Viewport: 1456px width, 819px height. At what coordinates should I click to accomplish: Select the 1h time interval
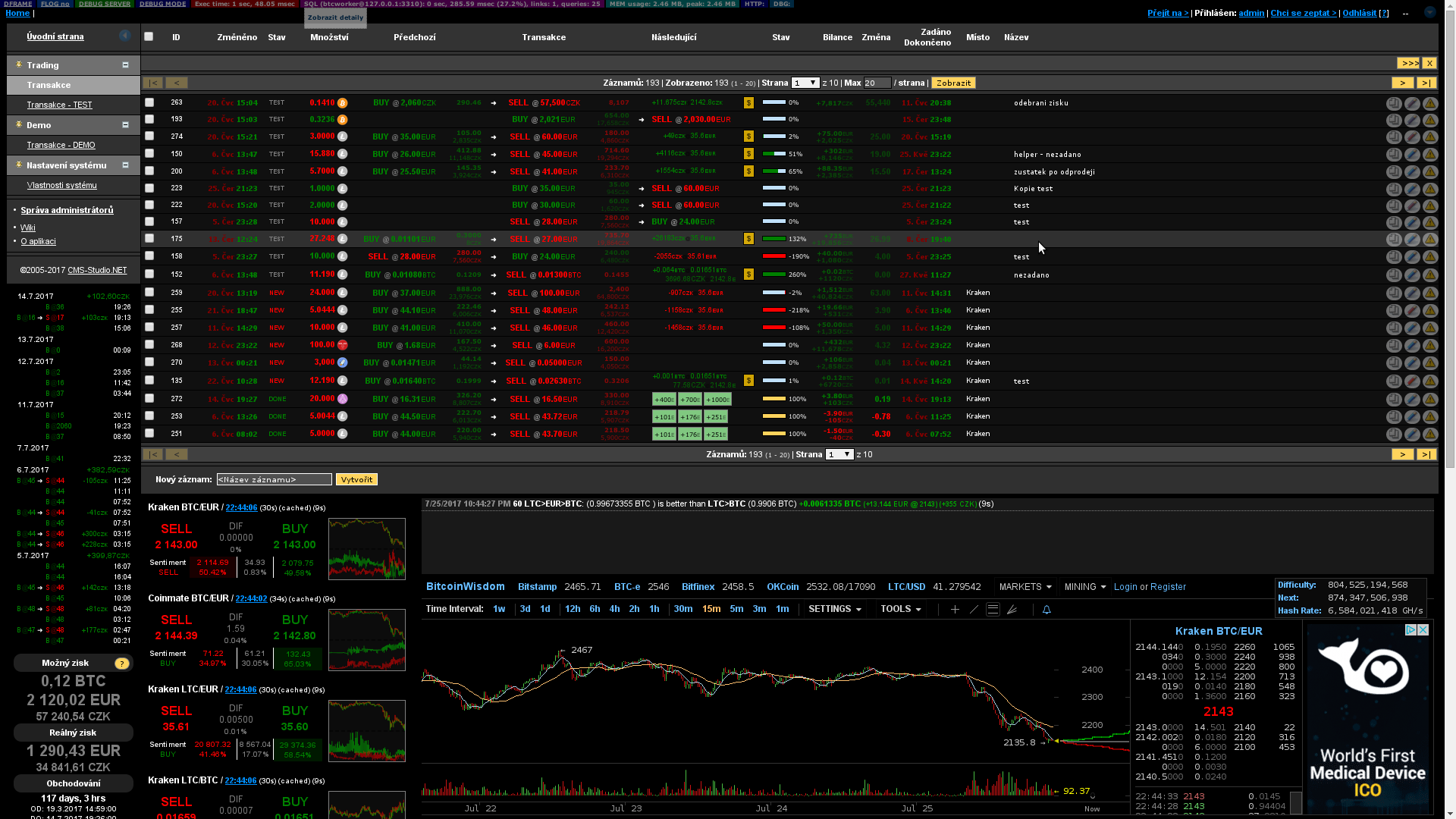coord(654,609)
